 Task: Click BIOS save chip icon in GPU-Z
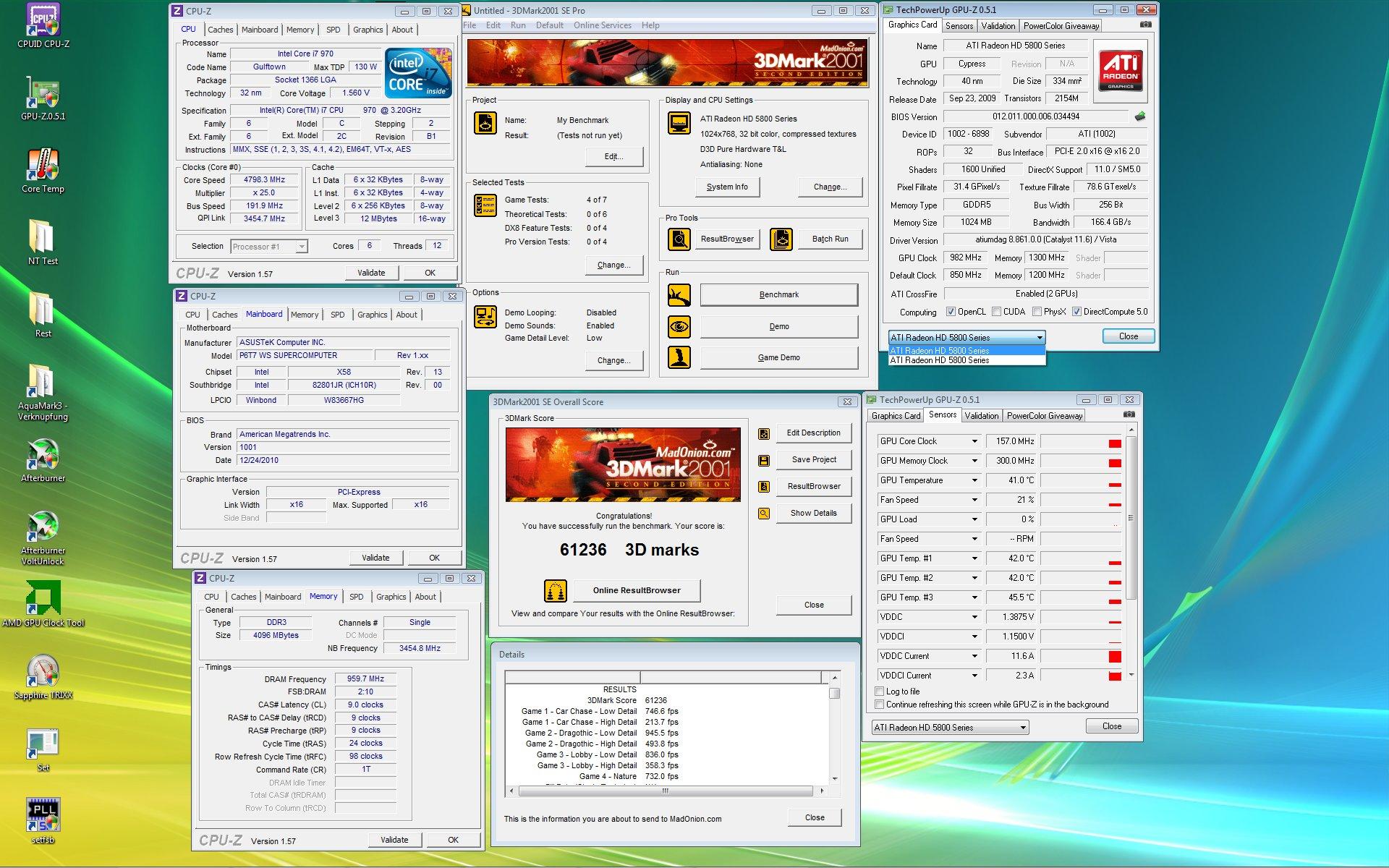[x=1140, y=116]
